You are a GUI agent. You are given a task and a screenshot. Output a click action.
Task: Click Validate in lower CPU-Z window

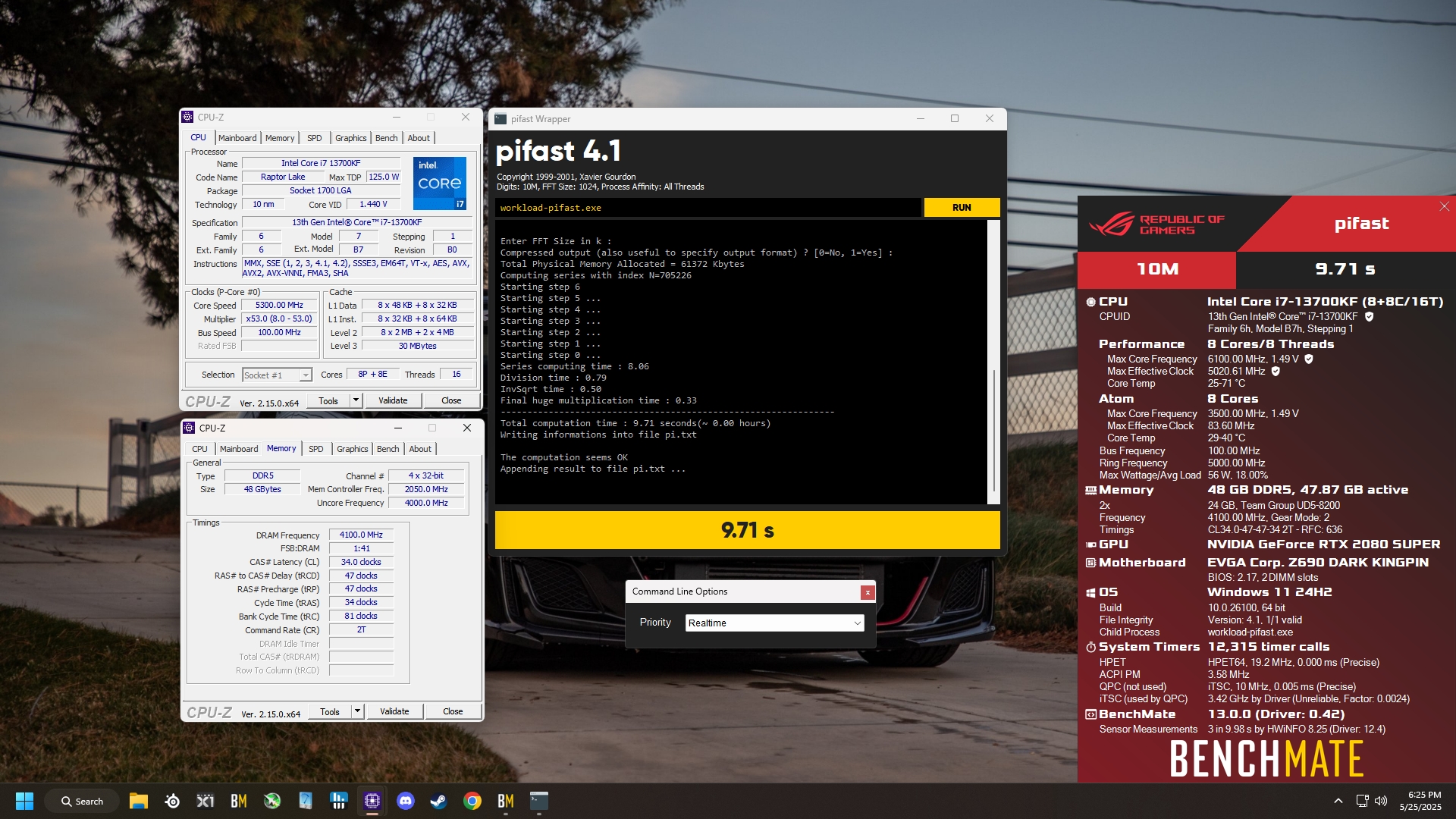[394, 711]
